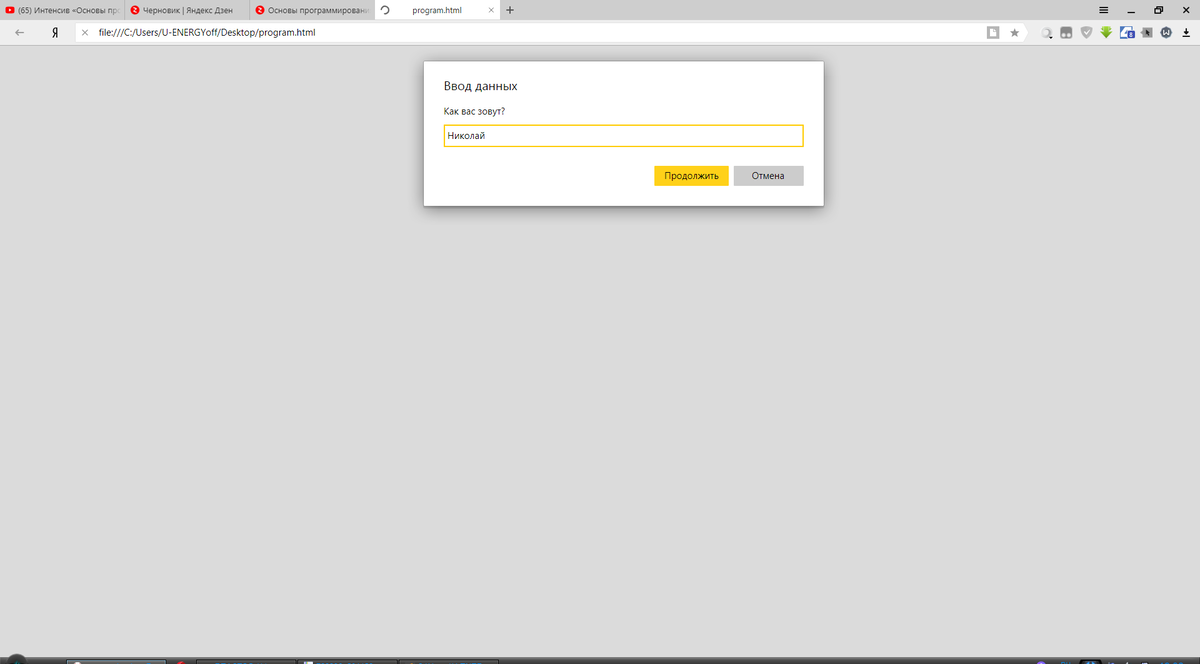Screen dimensions: 1200x664
Task: Open the blue number-four extension icon
Action: 1127,33
